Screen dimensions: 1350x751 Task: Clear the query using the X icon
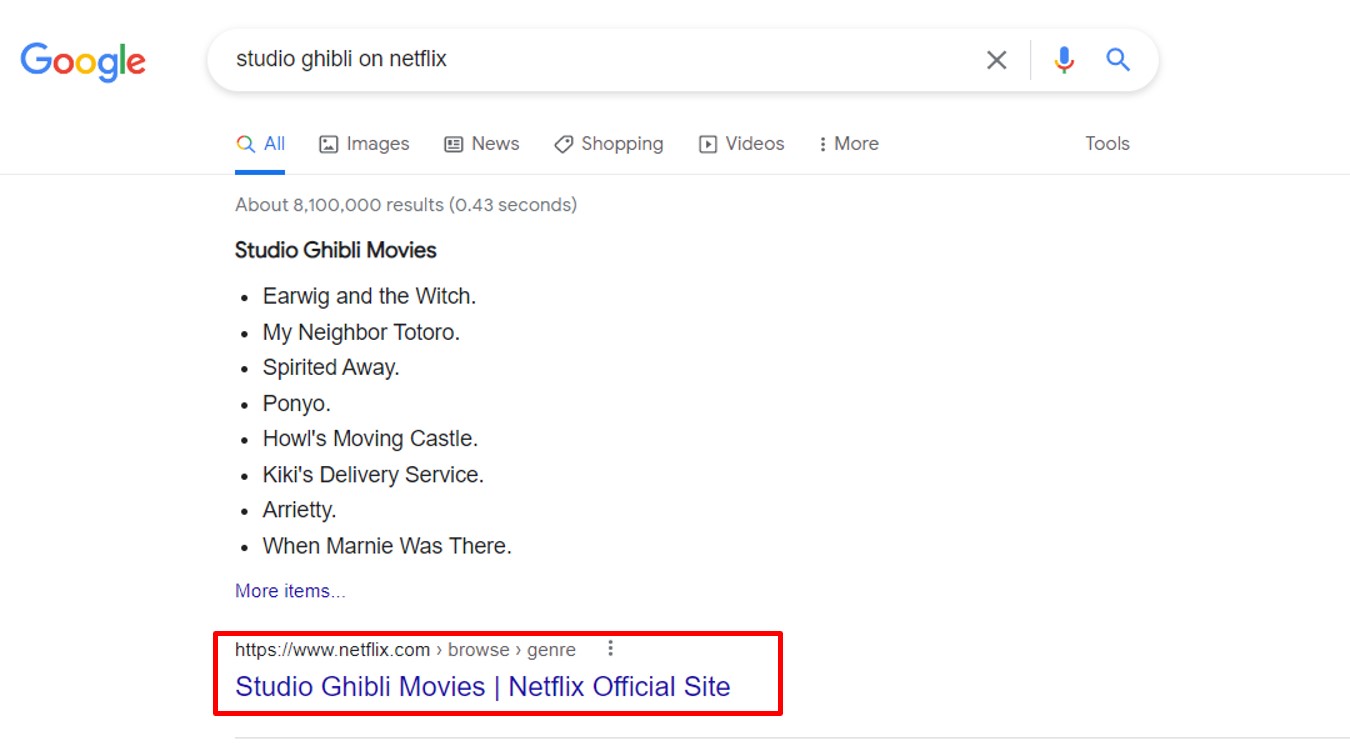pos(996,60)
